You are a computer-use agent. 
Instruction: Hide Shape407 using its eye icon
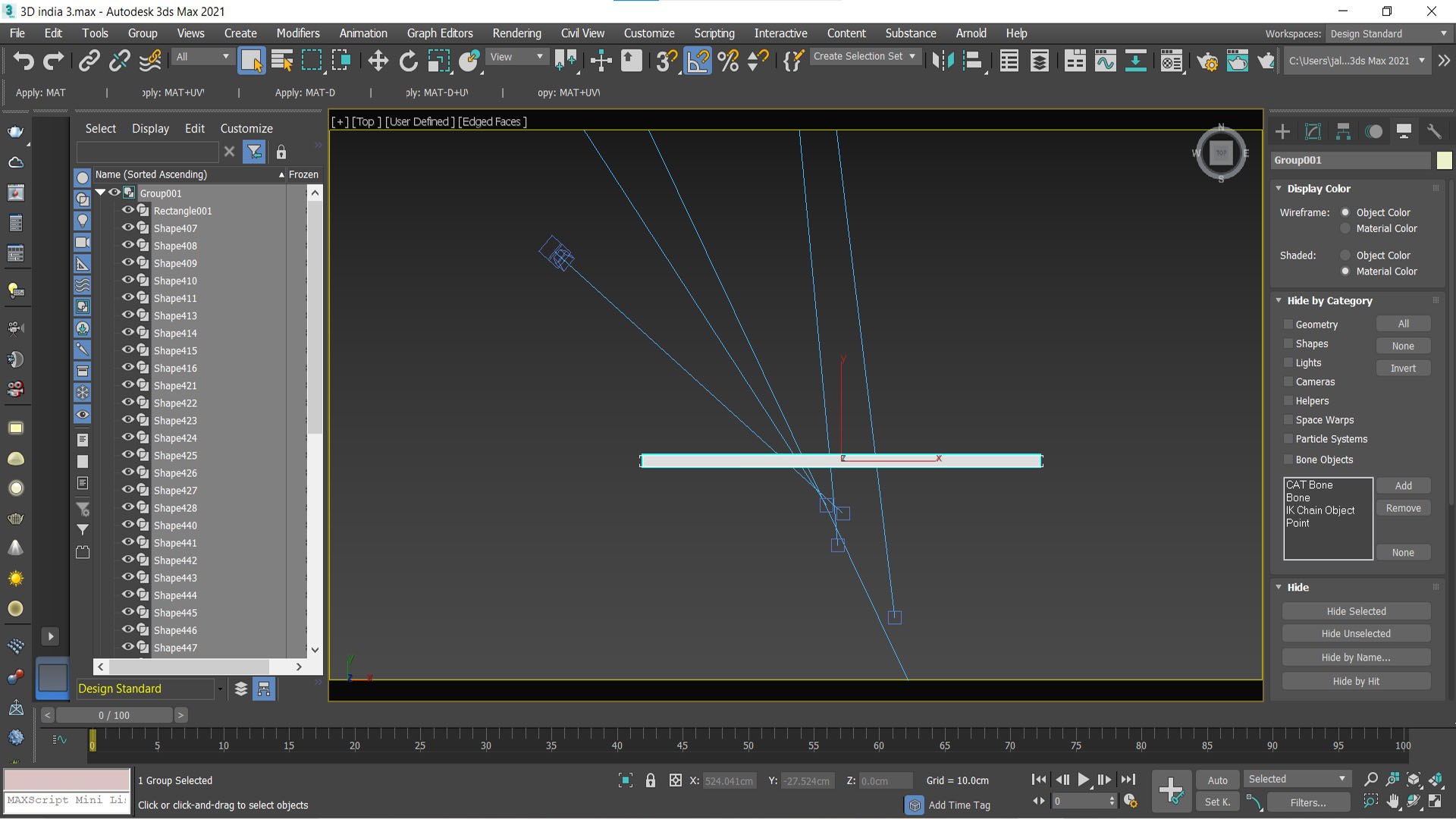127,227
